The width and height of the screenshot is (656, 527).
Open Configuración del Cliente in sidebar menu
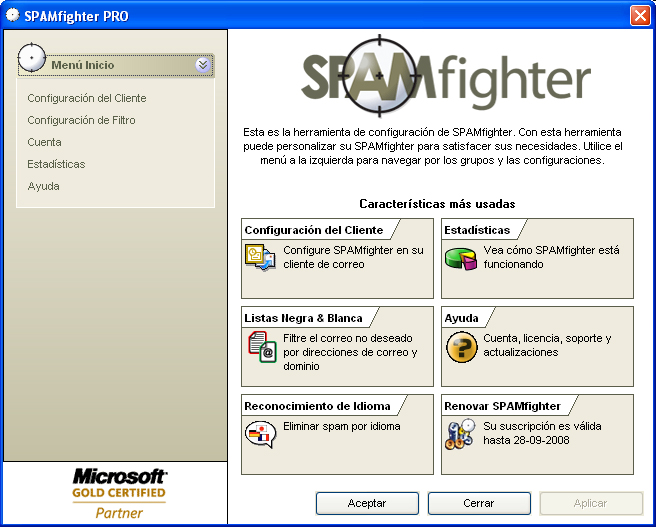pyautogui.click(x=87, y=98)
